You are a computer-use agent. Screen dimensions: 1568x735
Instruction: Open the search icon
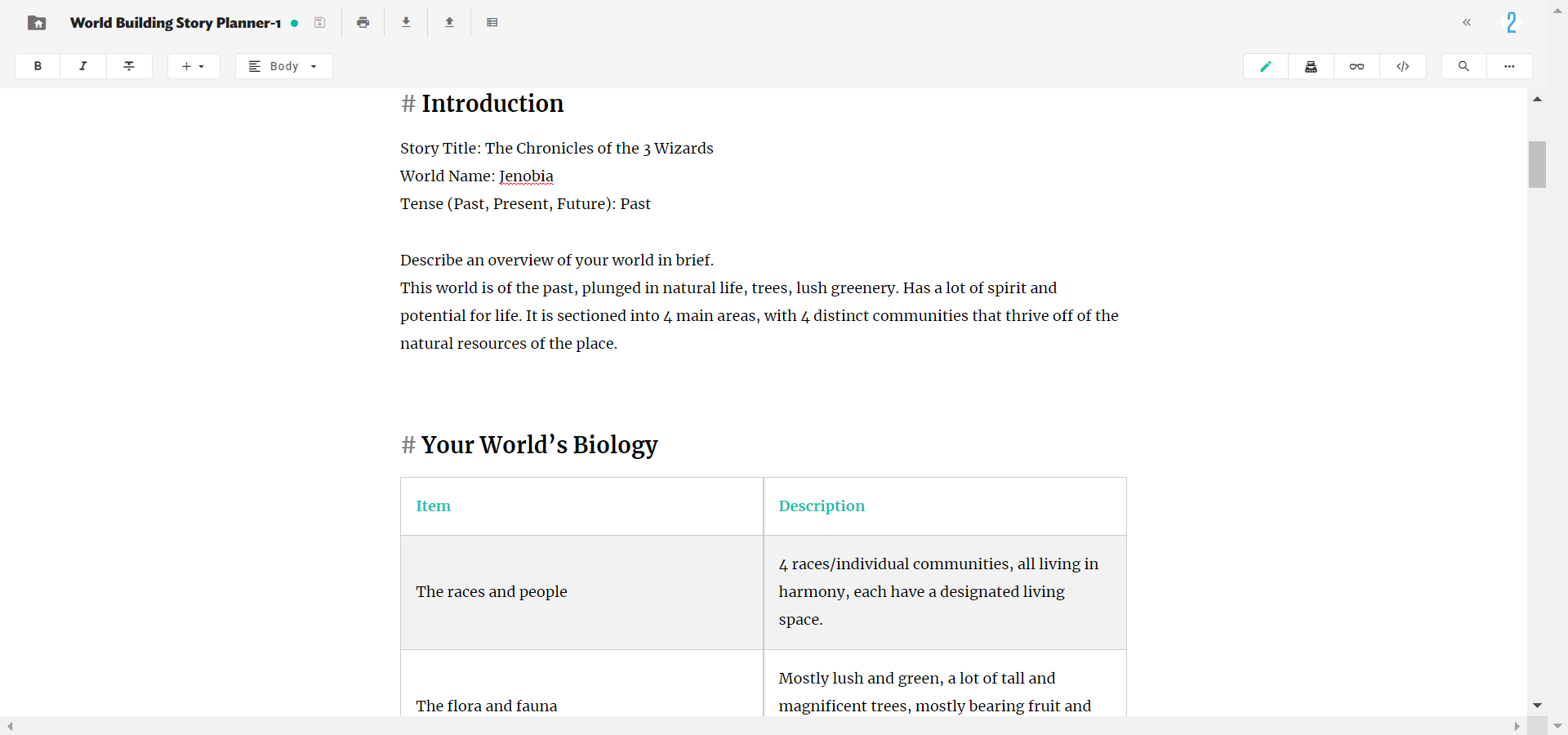(x=1463, y=66)
